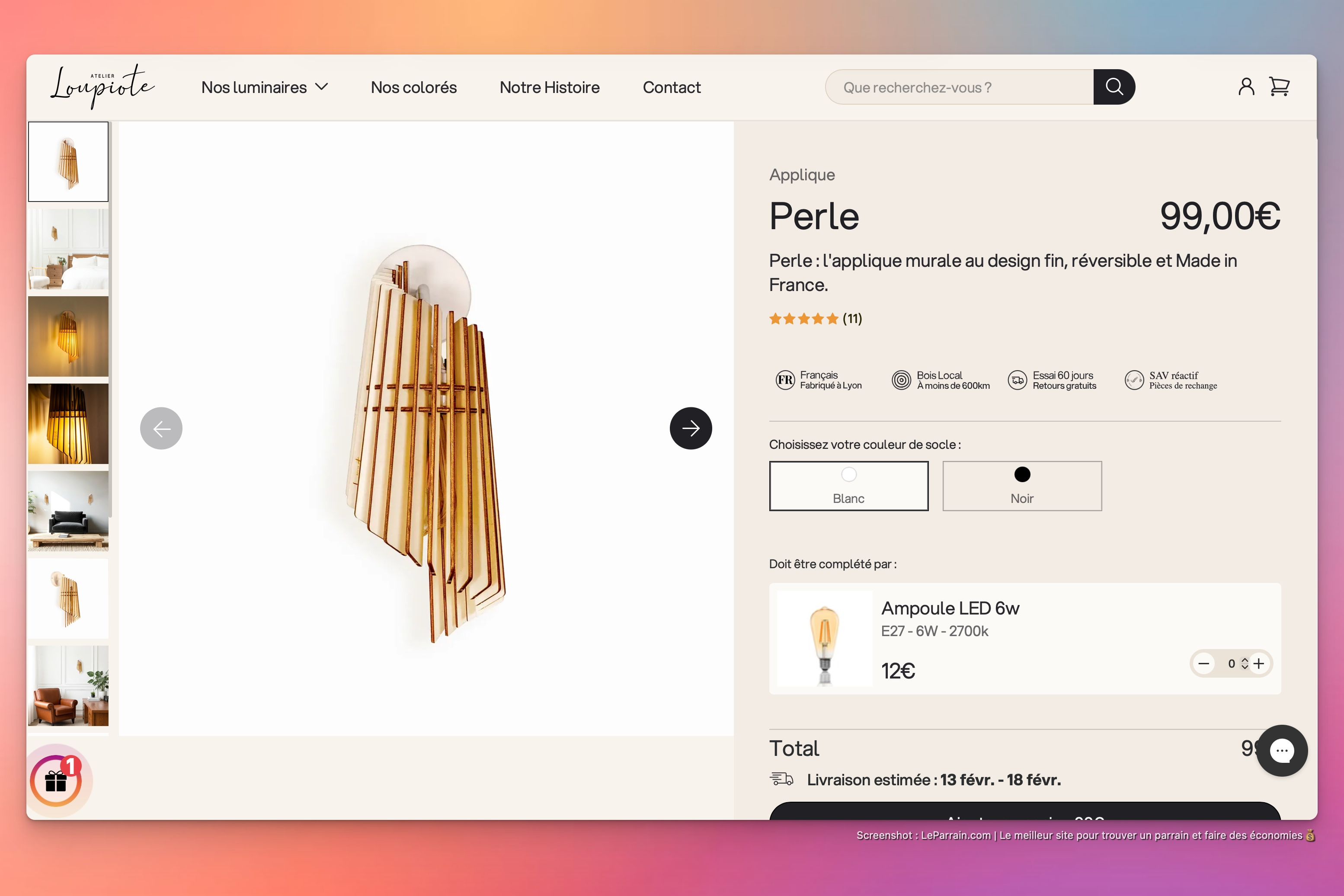Viewport: 1344px width, 896px height.
Task: Open the shopping cart icon
Action: click(1279, 87)
